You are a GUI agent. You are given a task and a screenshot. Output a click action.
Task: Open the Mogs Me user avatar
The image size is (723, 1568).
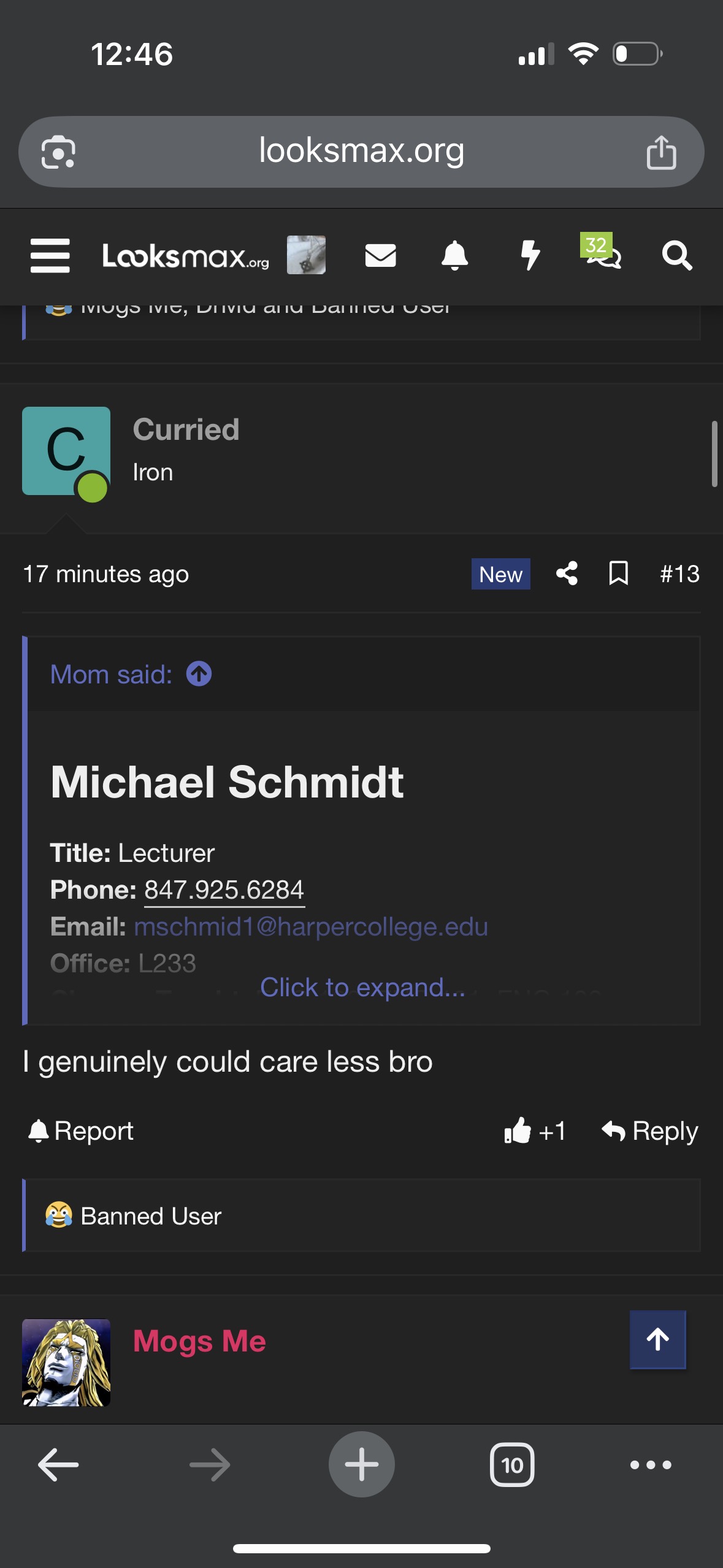pyautogui.click(x=66, y=1362)
